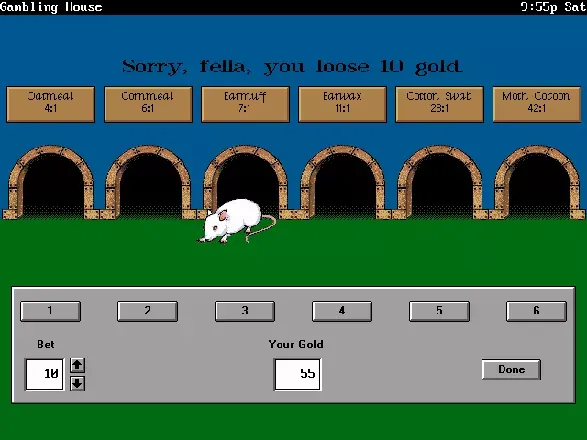Bet on mouse hole number 5
The height and width of the screenshot is (440, 587).
(439, 311)
